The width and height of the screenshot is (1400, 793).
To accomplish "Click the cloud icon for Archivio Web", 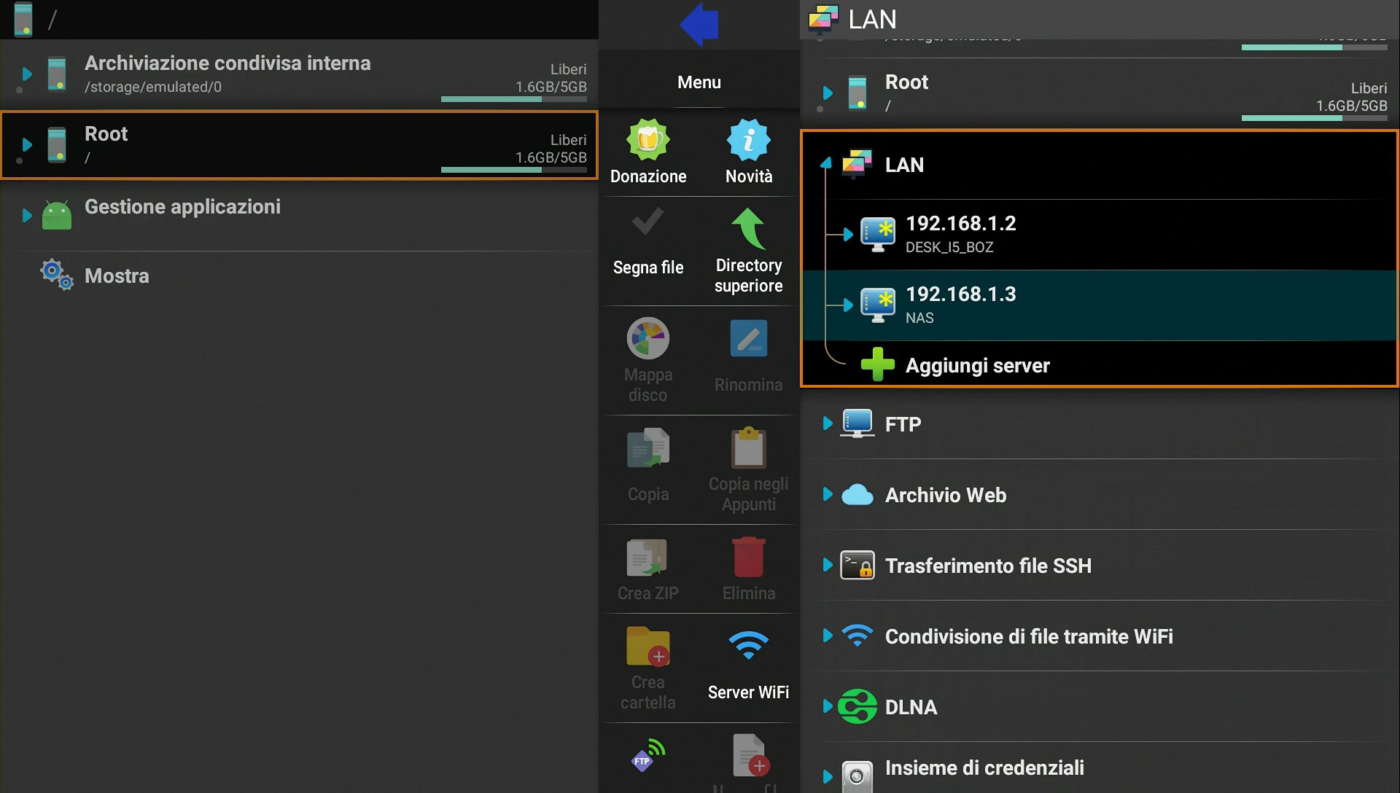I will pos(857,495).
